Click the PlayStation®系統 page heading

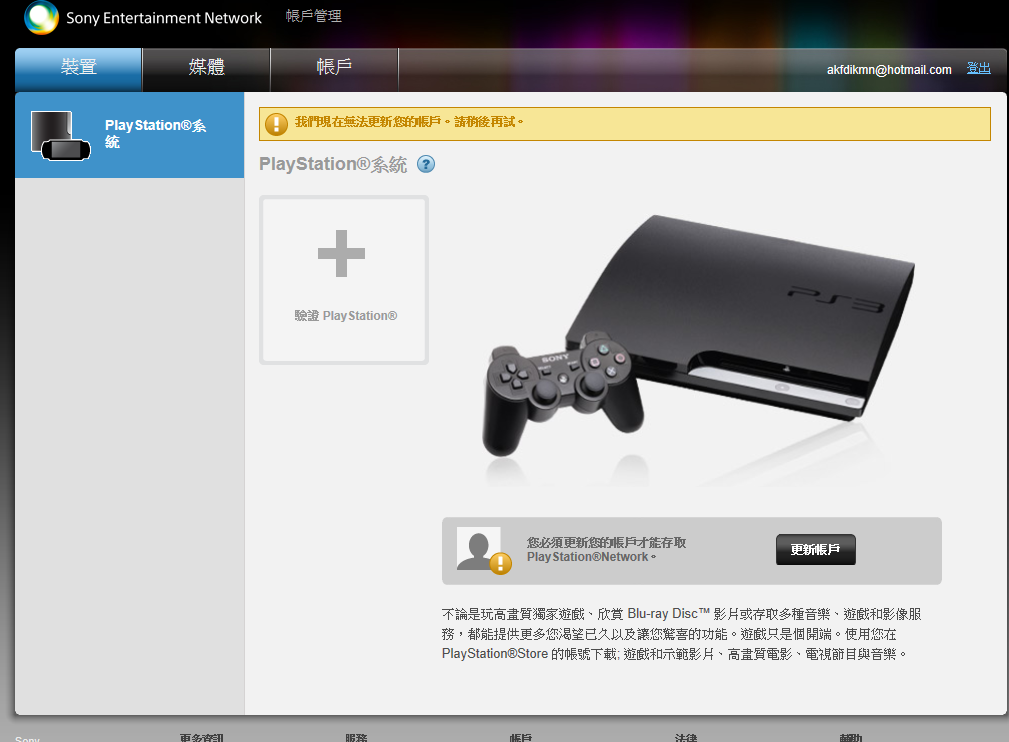[x=333, y=165]
